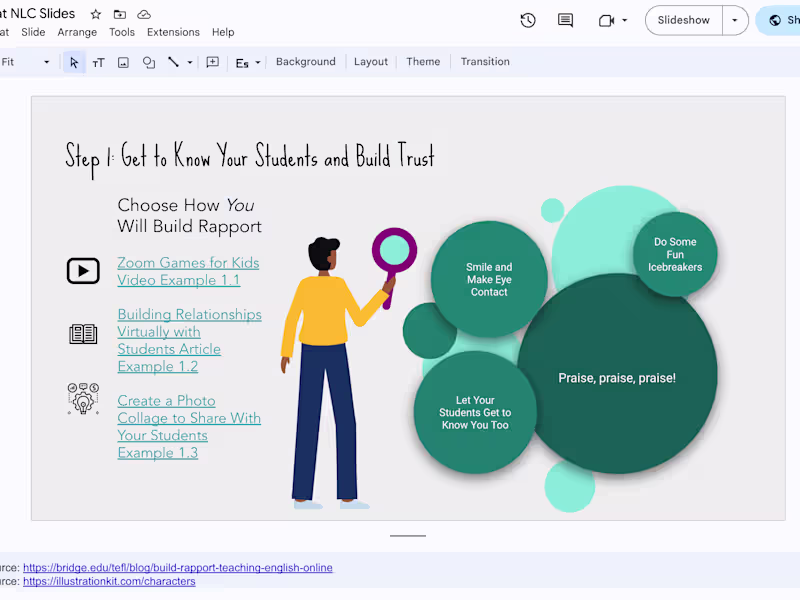
Task: Open the Transition panel
Action: (x=485, y=62)
